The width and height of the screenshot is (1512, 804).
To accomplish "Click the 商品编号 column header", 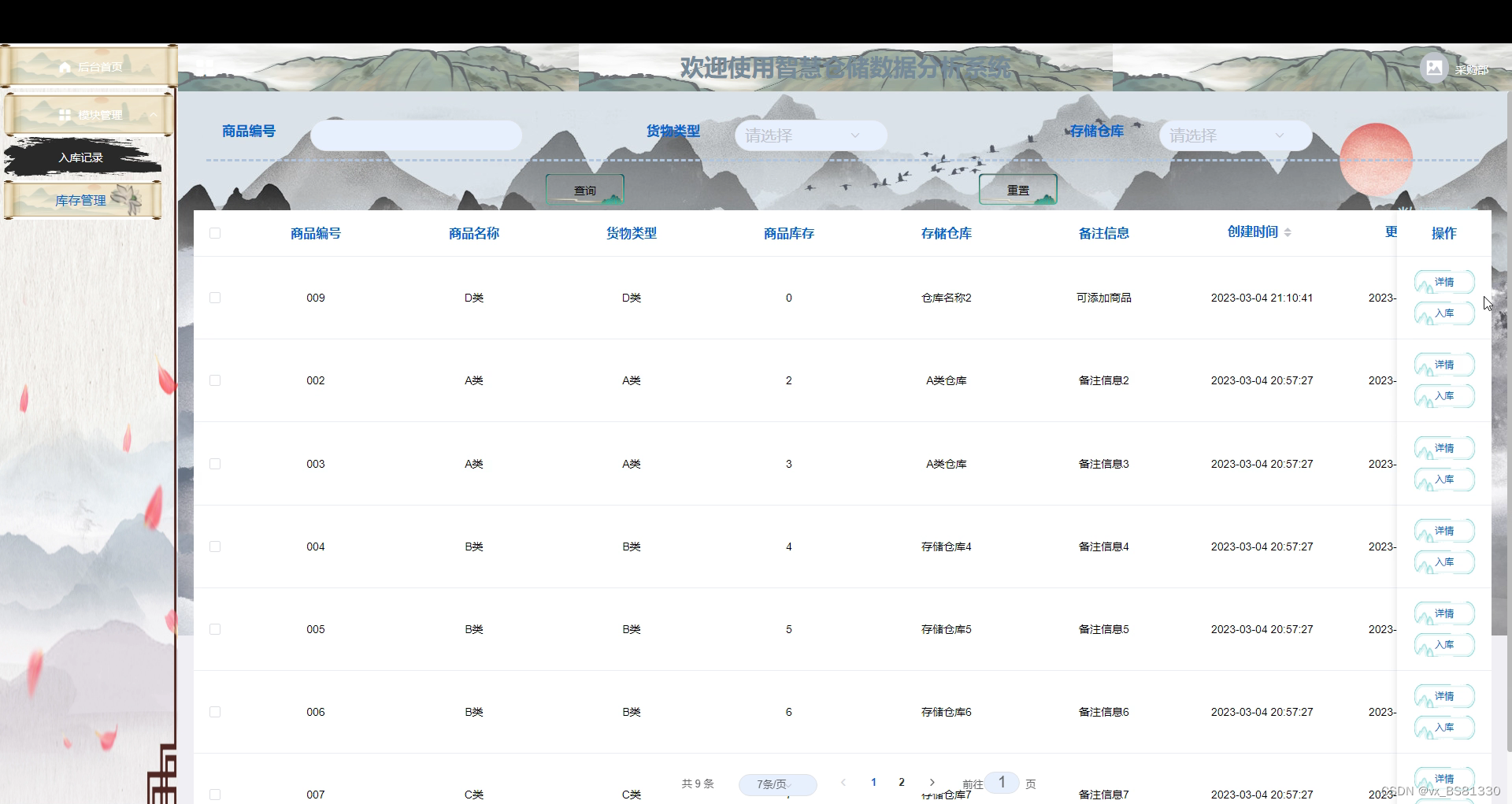I will 316,233.
